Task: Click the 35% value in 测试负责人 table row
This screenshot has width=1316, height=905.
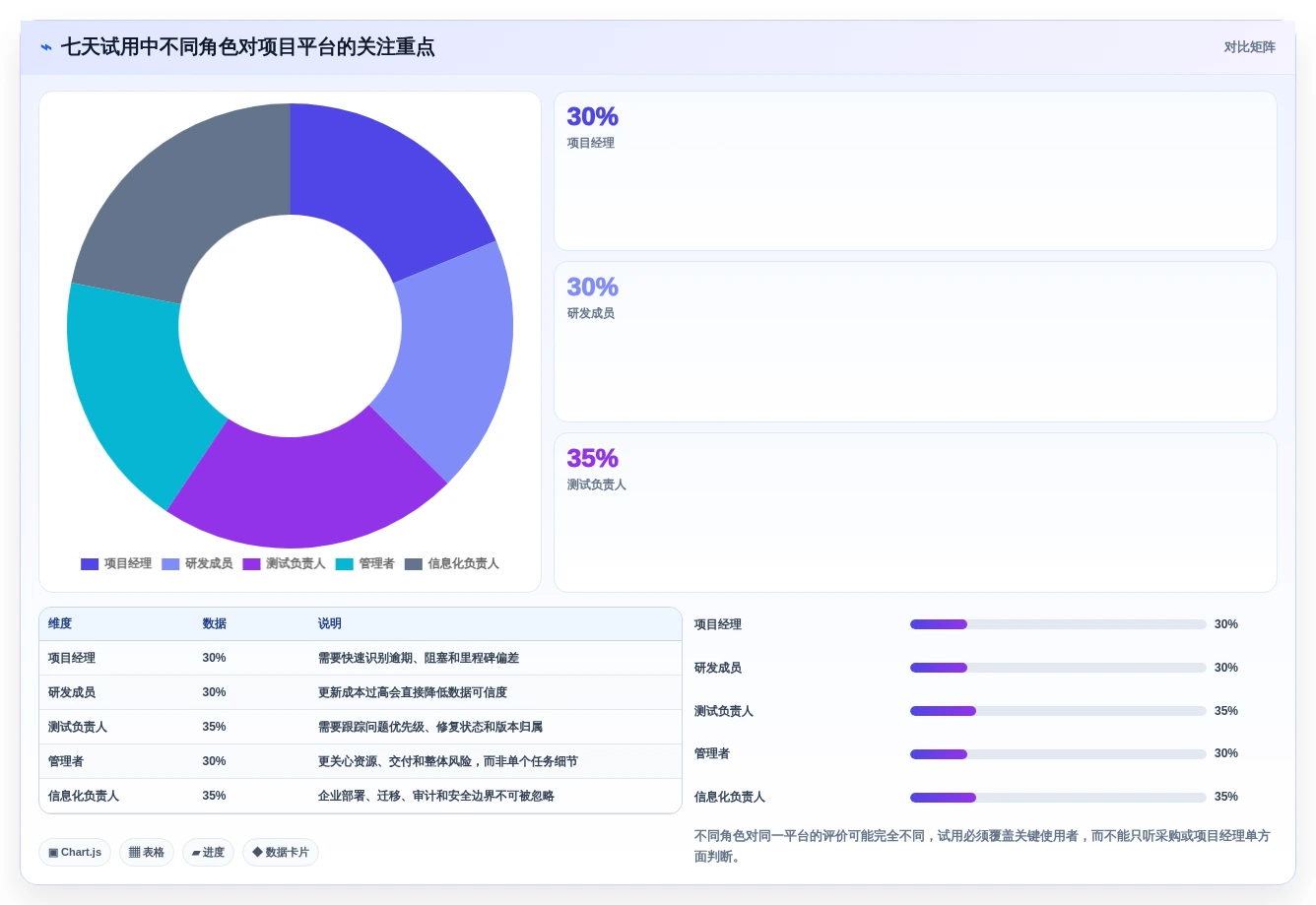Action: click(x=214, y=727)
